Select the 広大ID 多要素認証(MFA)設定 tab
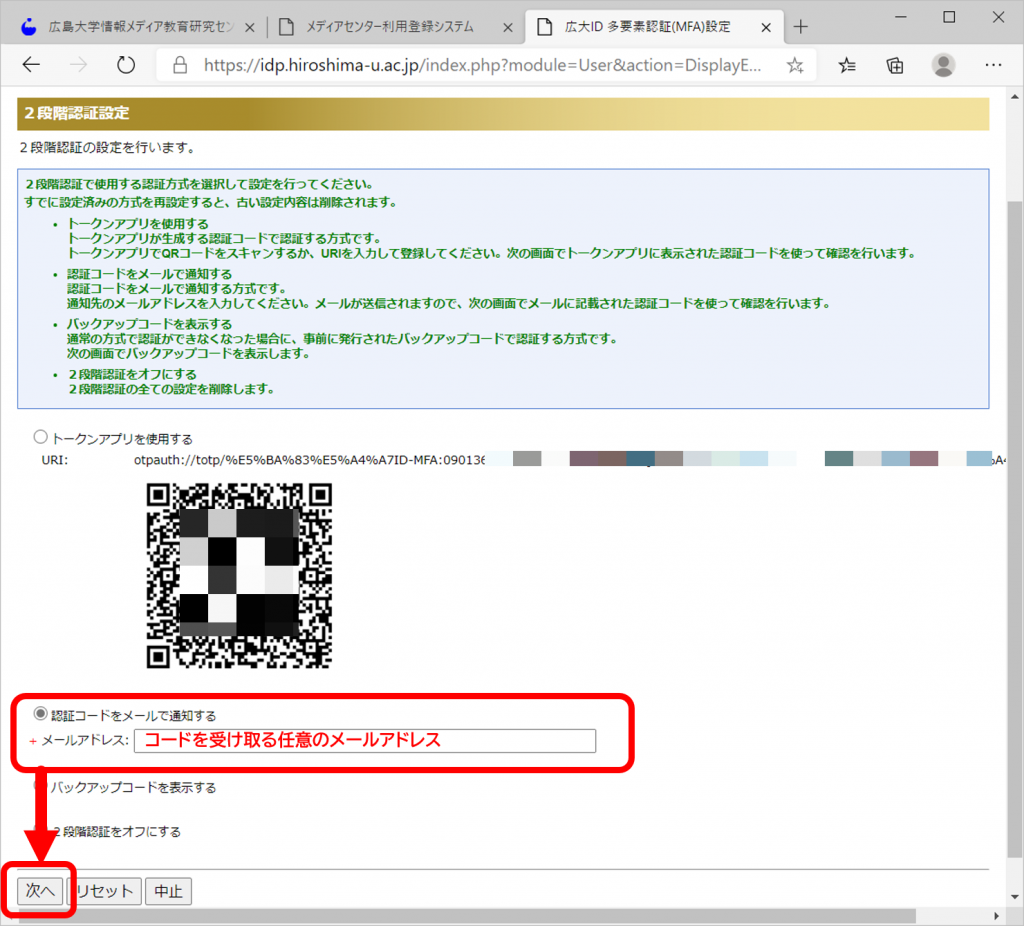The width and height of the screenshot is (1024, 926). [653, 27]
